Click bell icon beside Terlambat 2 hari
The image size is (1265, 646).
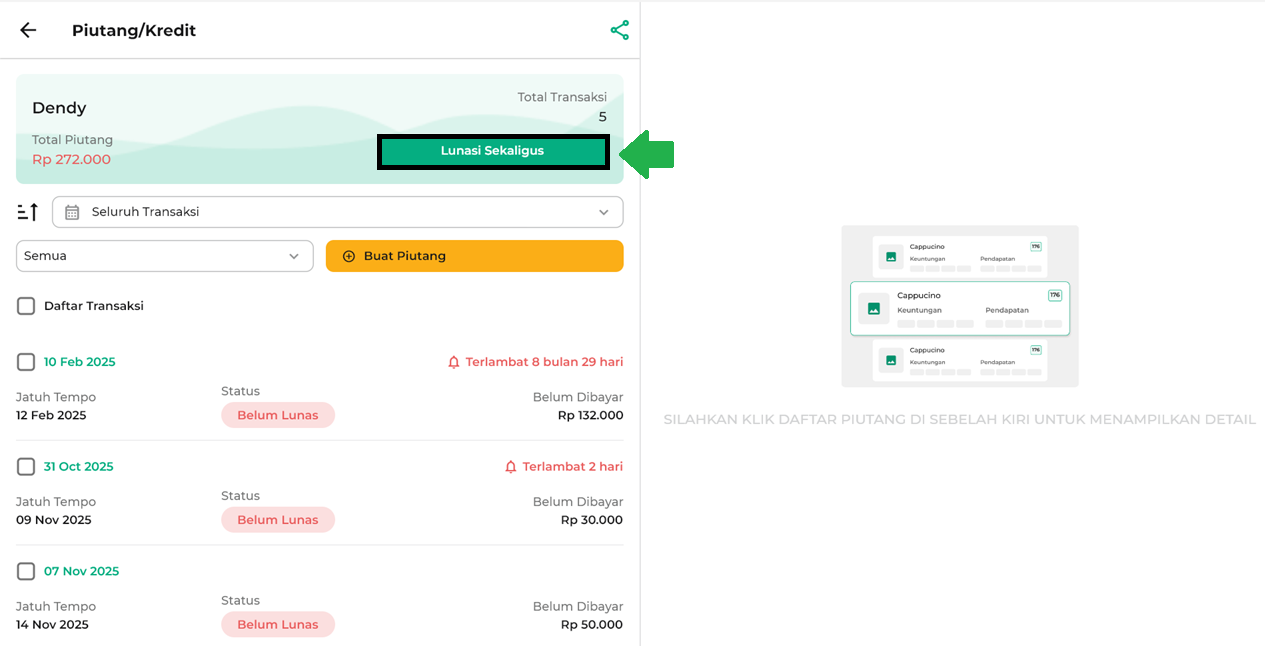511,467
